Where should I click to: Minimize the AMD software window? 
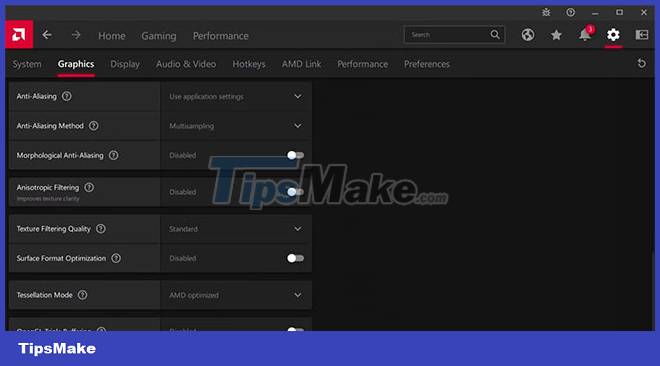tap(595, 13)
